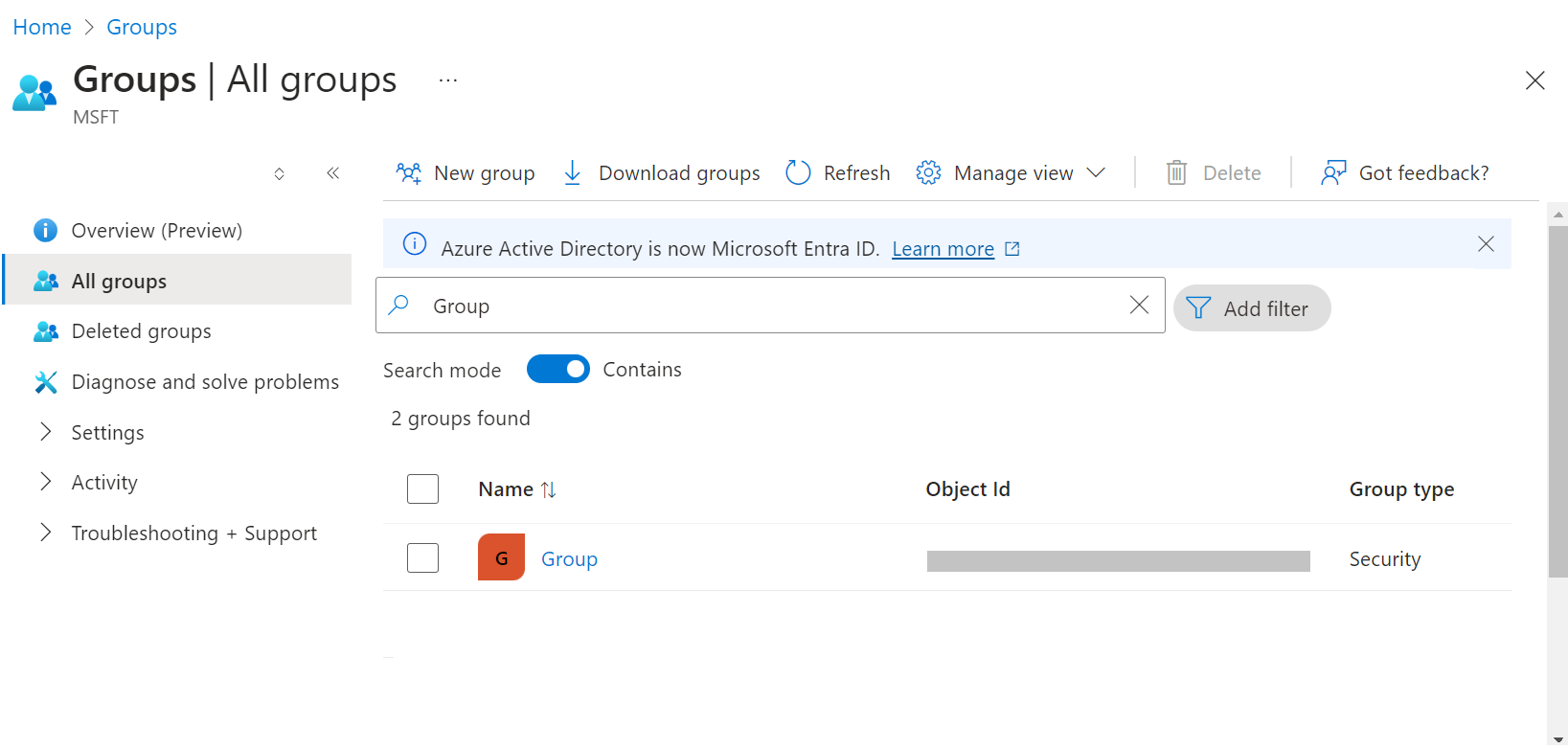The width and height of the screenshot is (1568, 749).
Task: Clear the search box text
Action: point(1139,306)
